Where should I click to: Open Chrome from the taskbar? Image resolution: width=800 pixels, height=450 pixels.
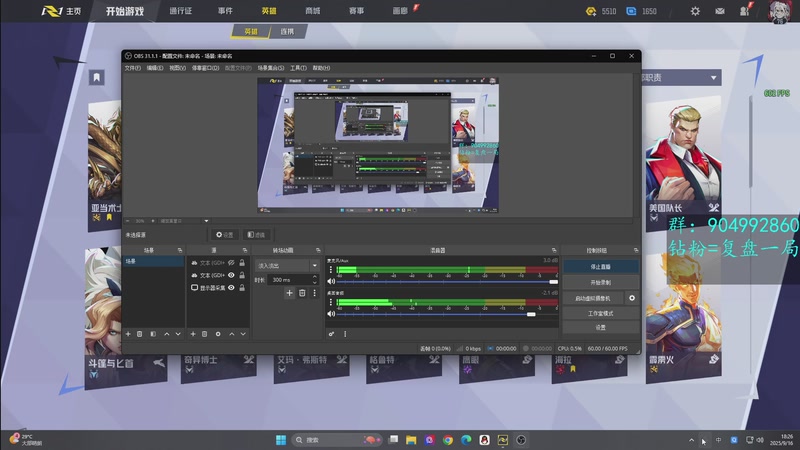tap(447, 440)
